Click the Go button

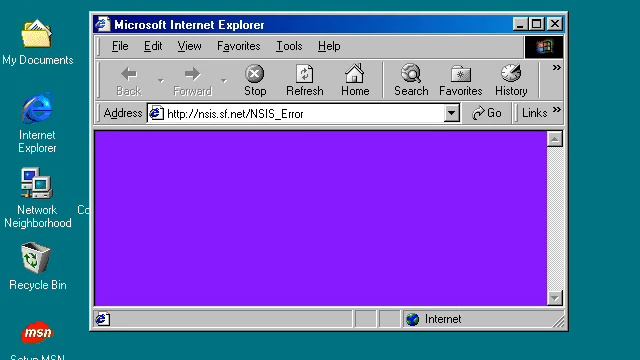(x=487, y=113)
